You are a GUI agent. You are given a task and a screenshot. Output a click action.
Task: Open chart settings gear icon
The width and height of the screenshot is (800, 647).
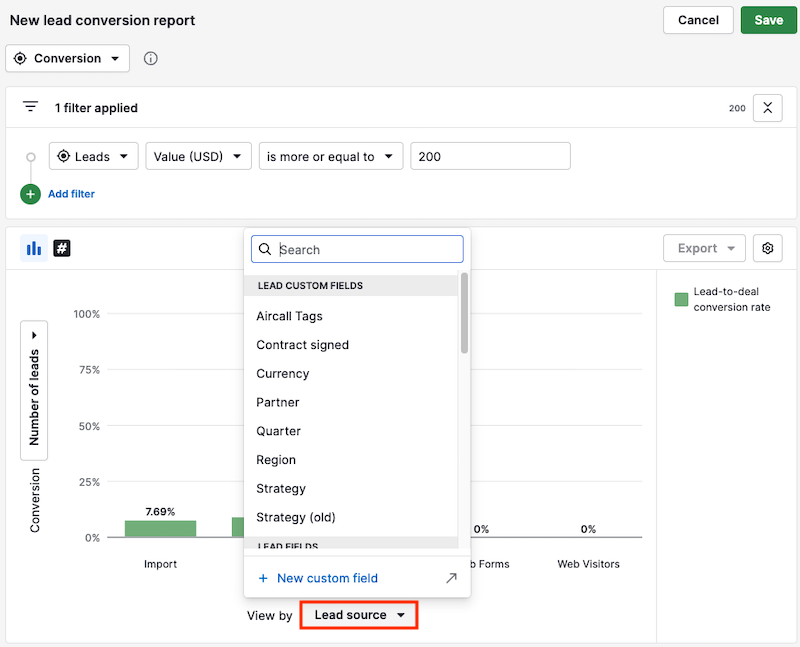768,248
